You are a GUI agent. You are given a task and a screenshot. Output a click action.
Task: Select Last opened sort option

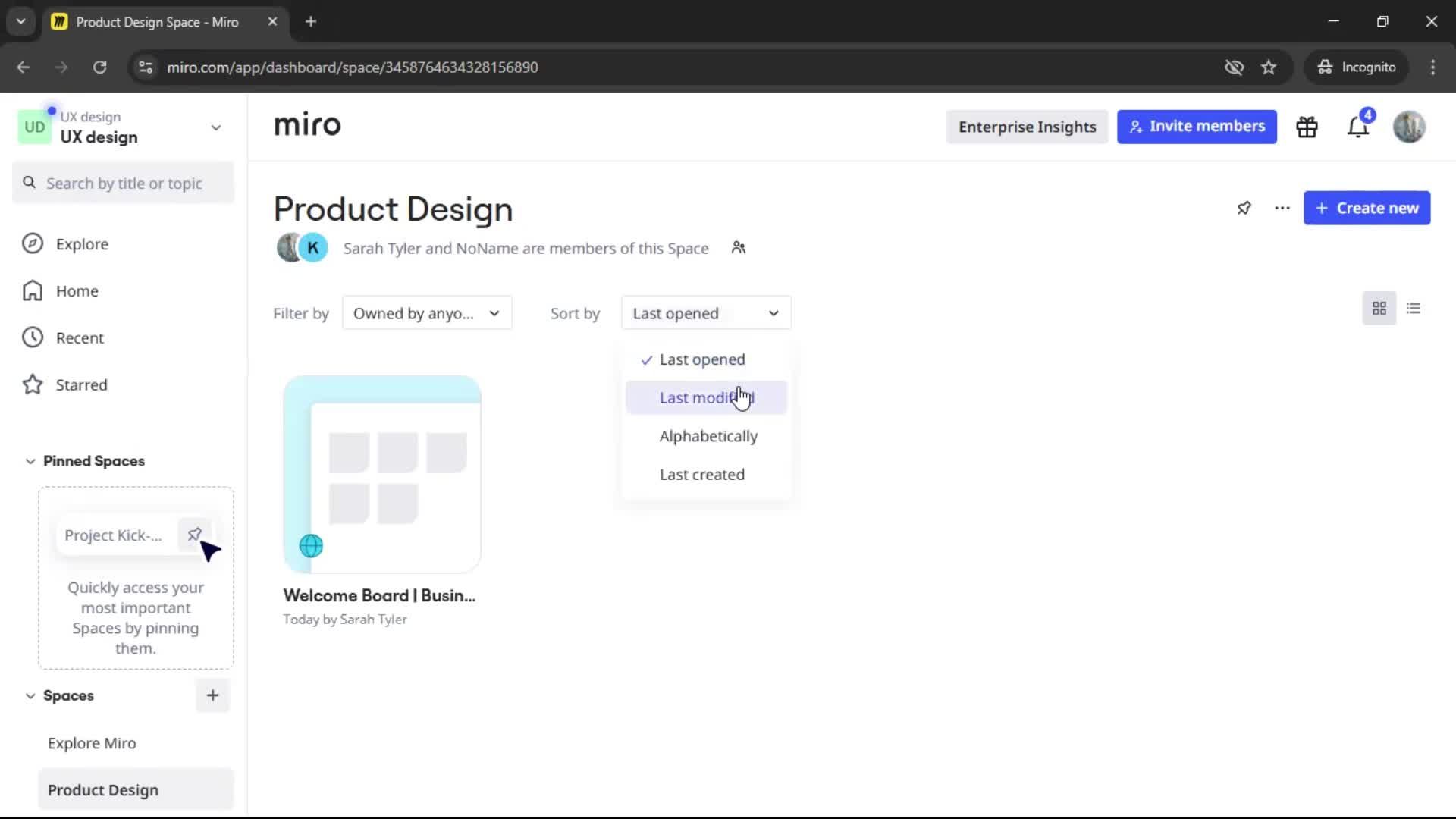click(706, 359)
